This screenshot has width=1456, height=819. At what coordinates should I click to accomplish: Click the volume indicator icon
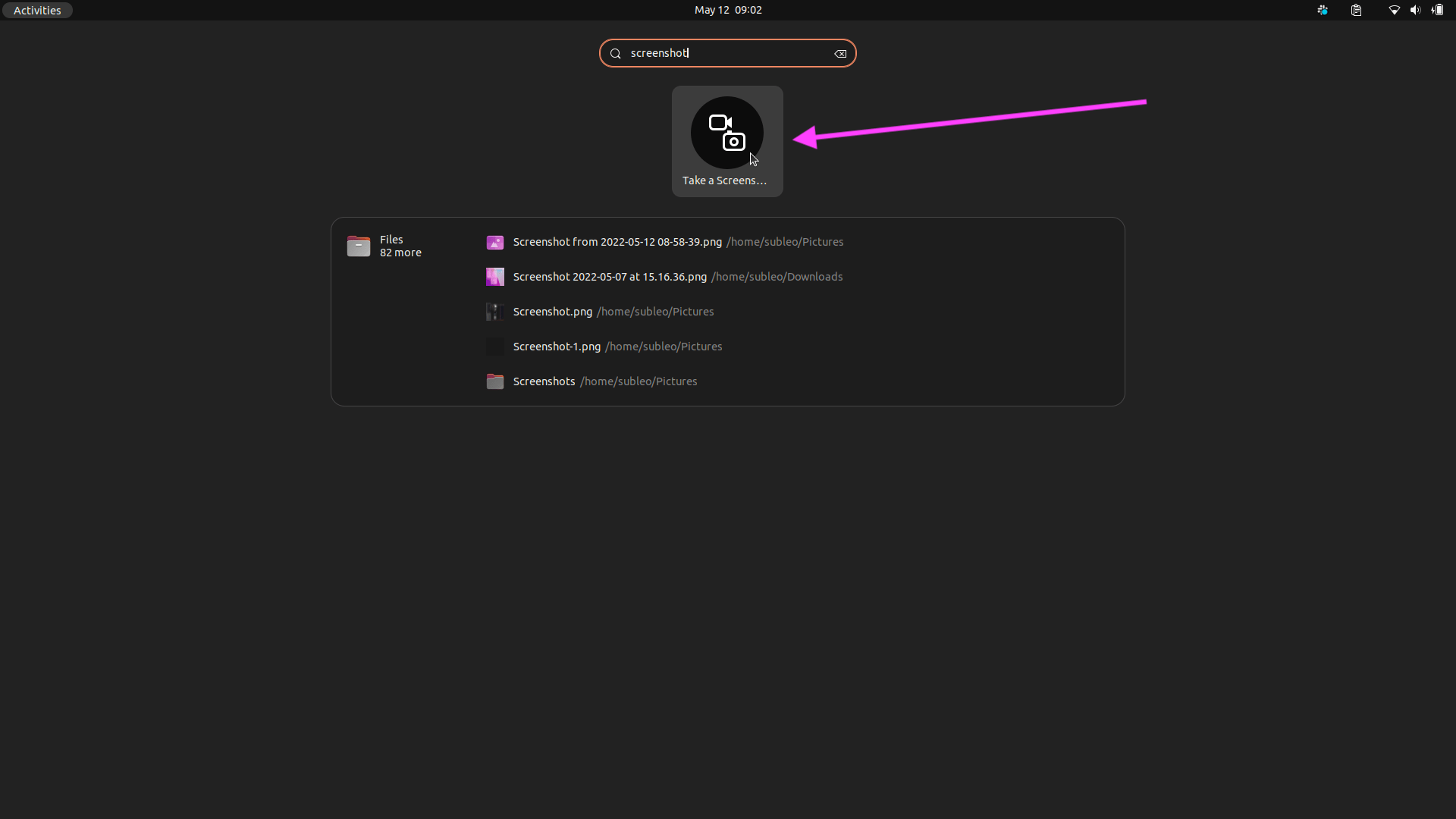[x=1415, y=10]
